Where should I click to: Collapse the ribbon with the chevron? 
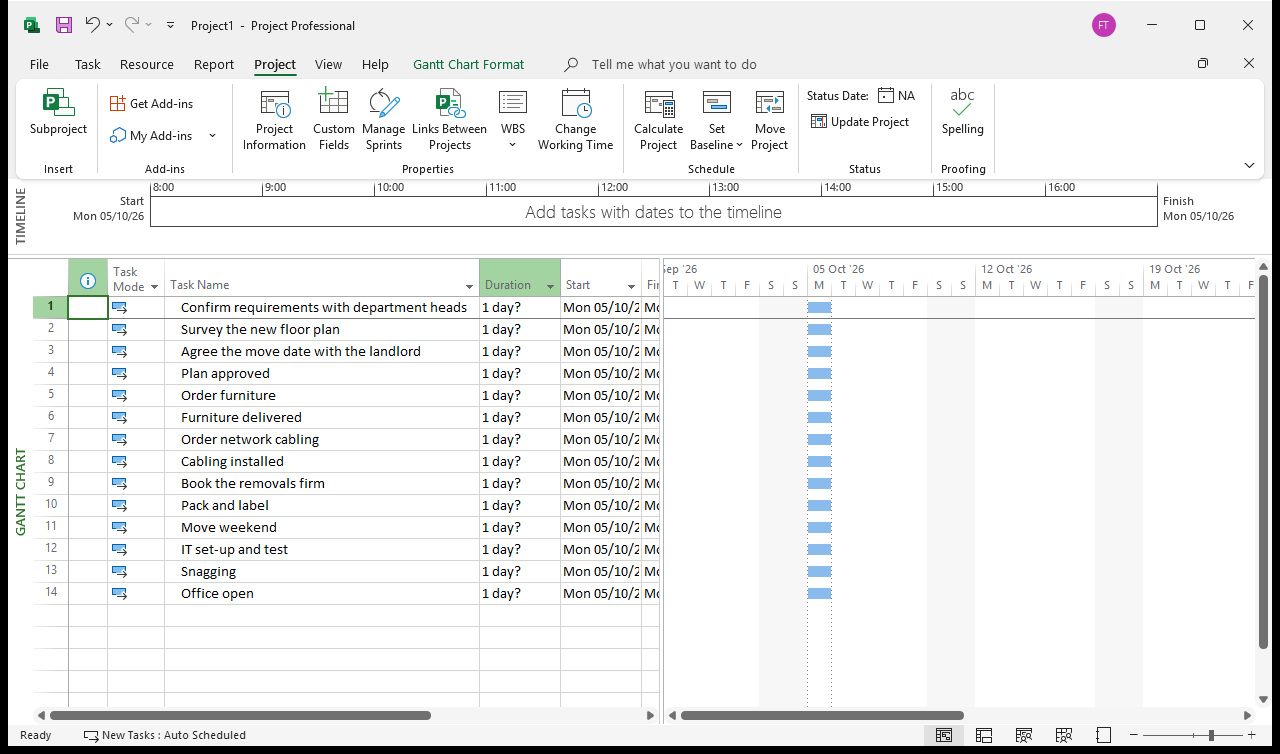click(x=1249, y=165)
